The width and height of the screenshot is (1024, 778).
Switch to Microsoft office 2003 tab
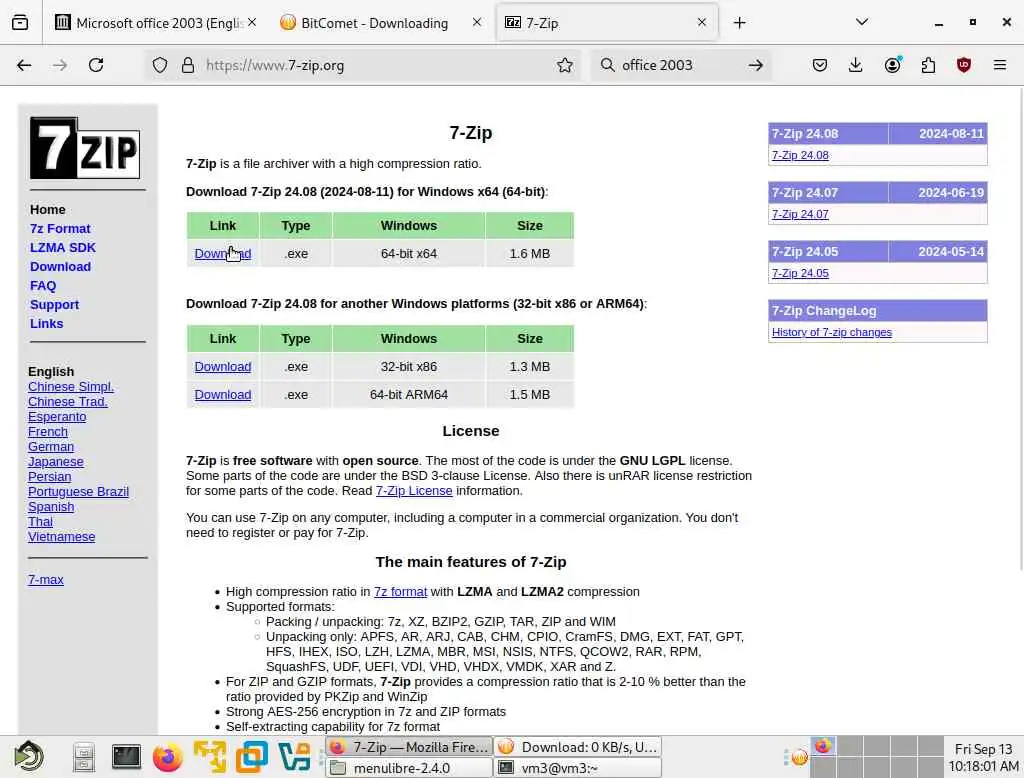[159, 23]
